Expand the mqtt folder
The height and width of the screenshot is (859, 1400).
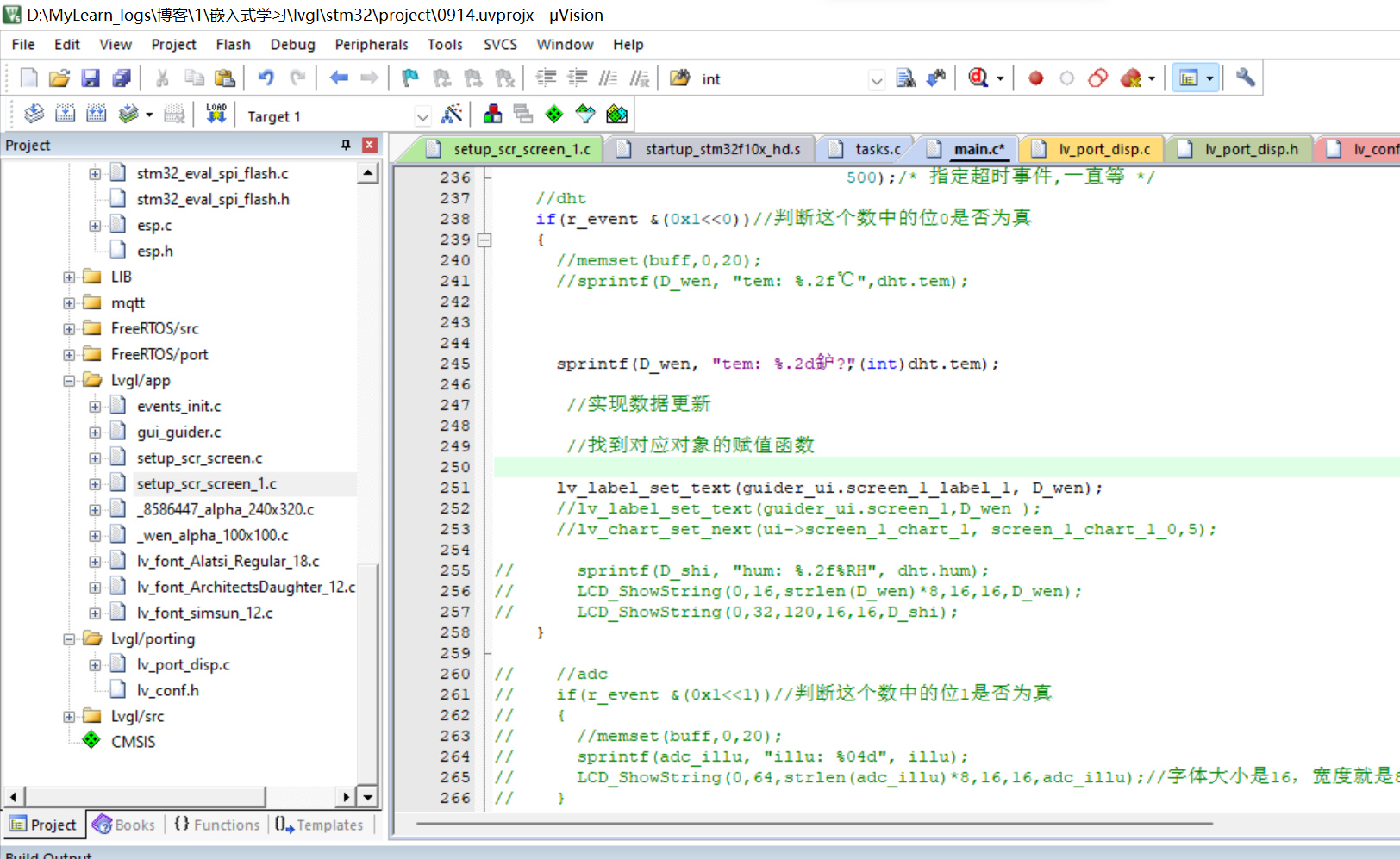pos(69,303)
